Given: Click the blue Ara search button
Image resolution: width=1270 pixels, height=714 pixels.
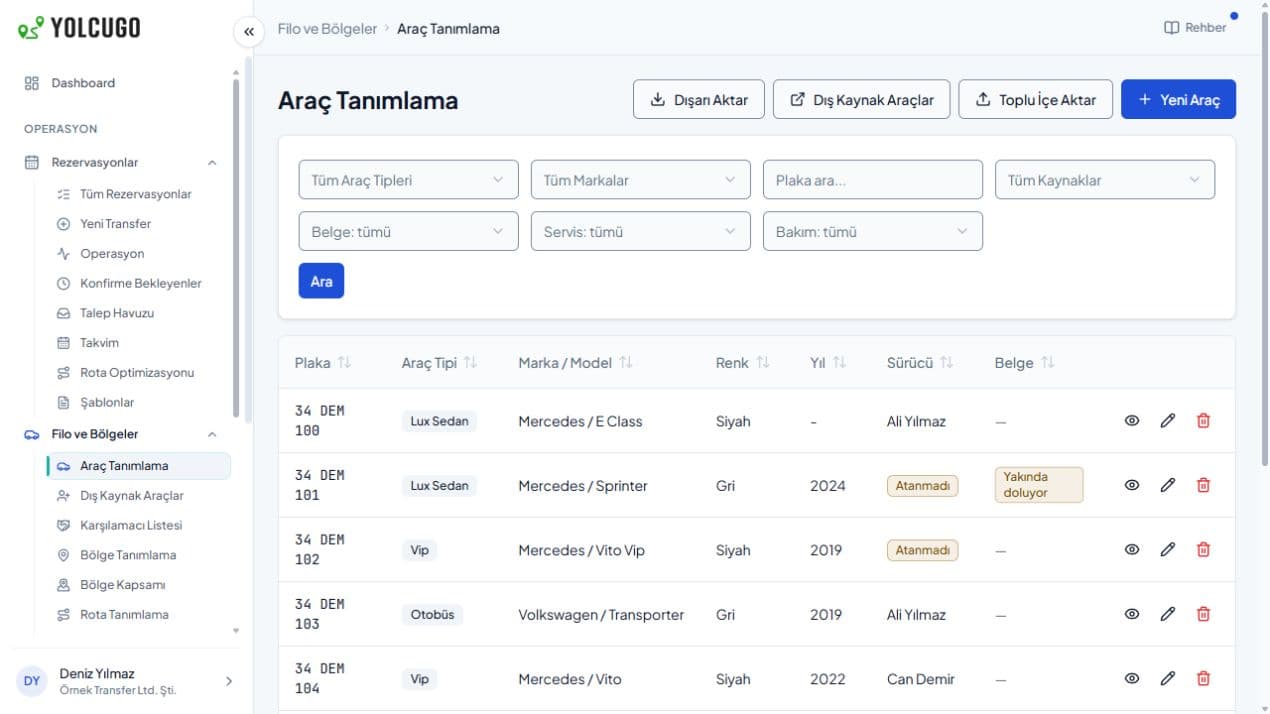Looking at the screenshot, I should [321, 281].
